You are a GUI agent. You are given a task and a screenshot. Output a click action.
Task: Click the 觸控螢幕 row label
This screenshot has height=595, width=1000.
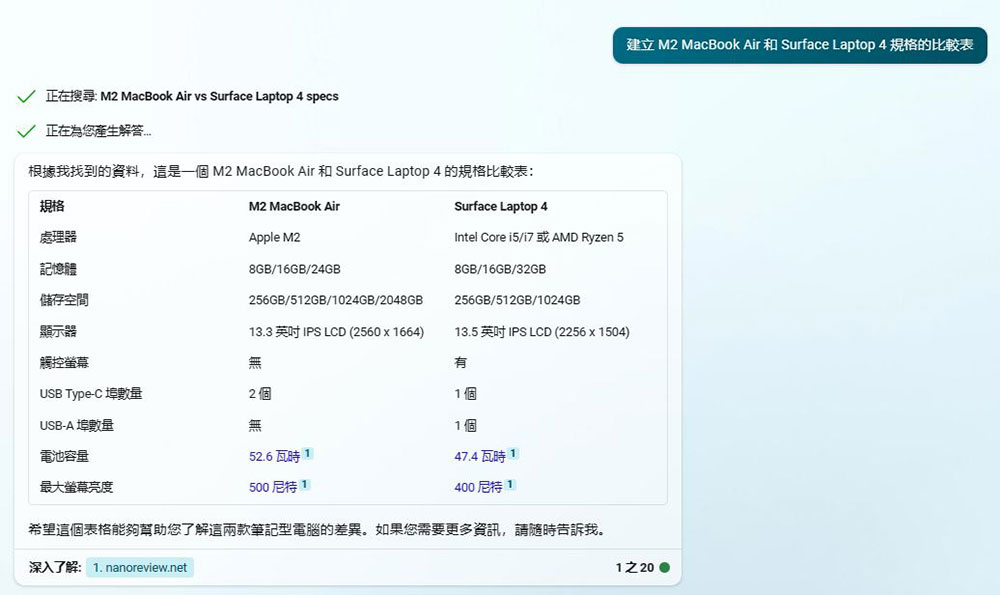(64, 363)
